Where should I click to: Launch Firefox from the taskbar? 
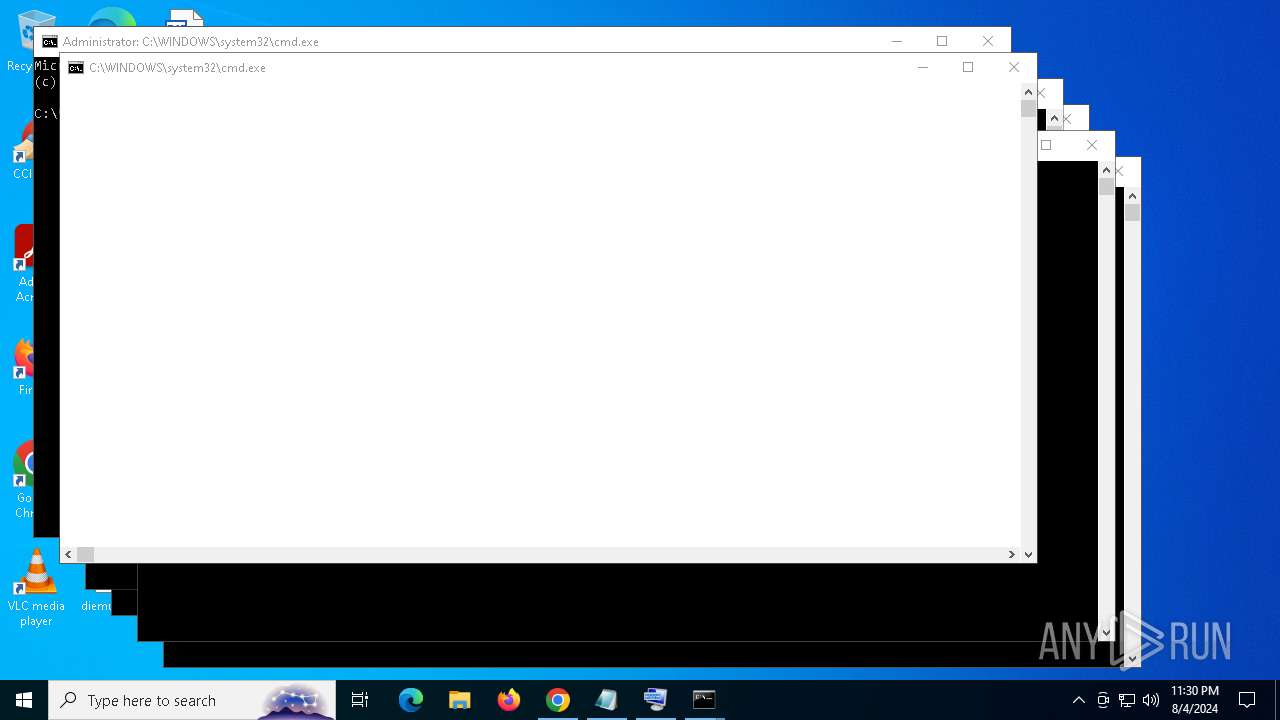(x=509, y=700)
